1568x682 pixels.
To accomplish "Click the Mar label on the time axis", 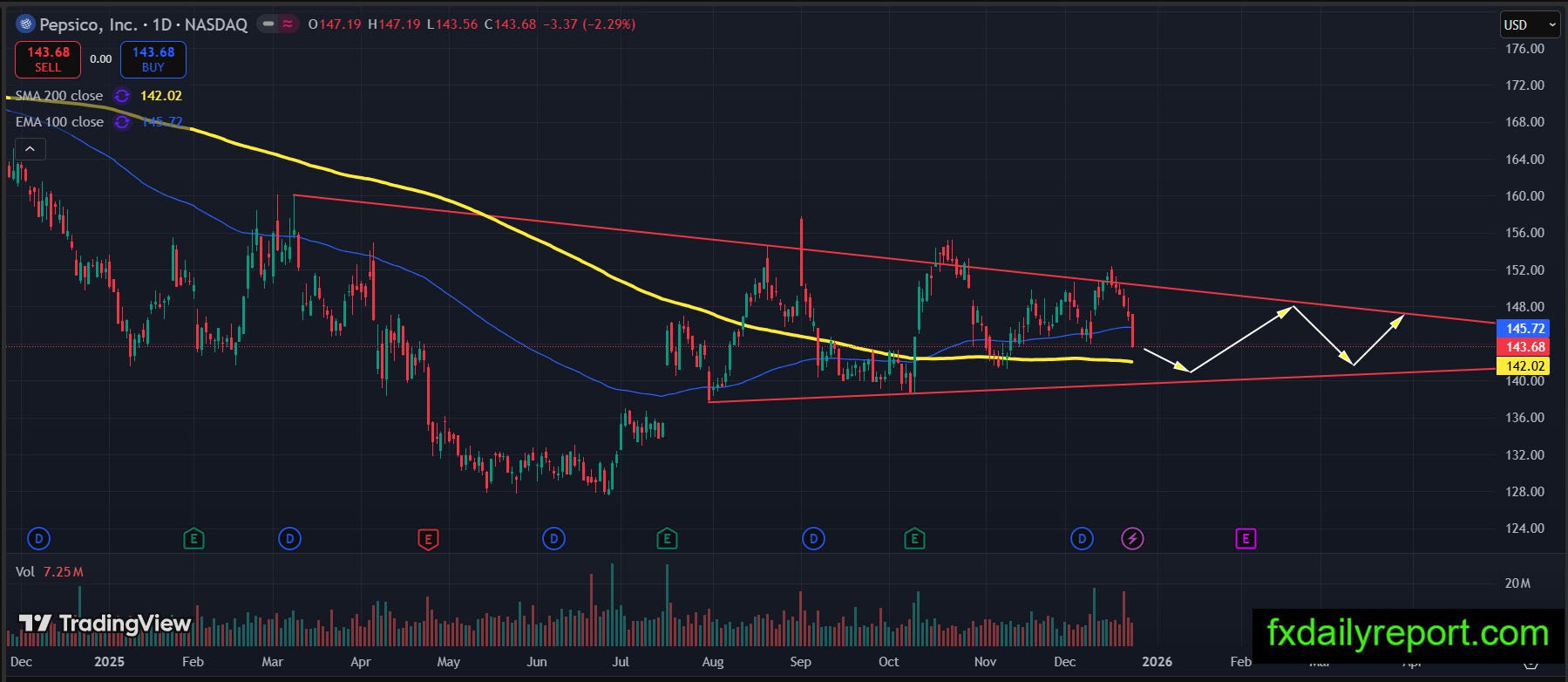I will pyautogui.click(x=272, y=662).
